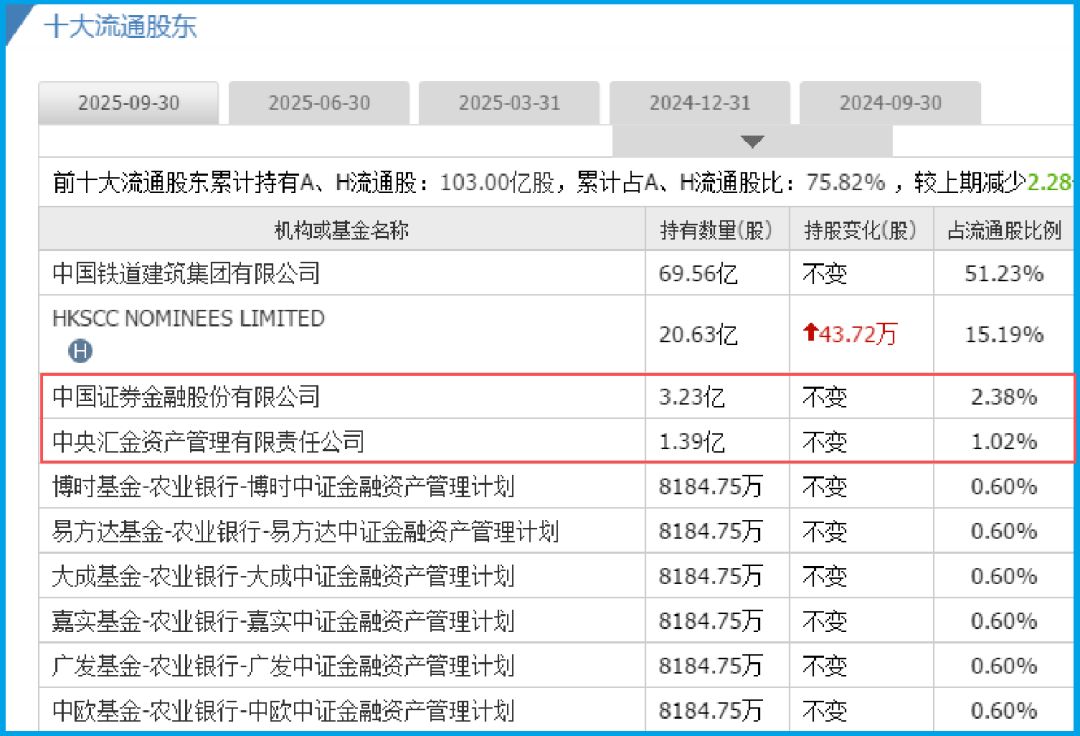1080x736 pixels.
Task: Click 0.60% in the 中欧基金 row
Action: coord(1004,711)
